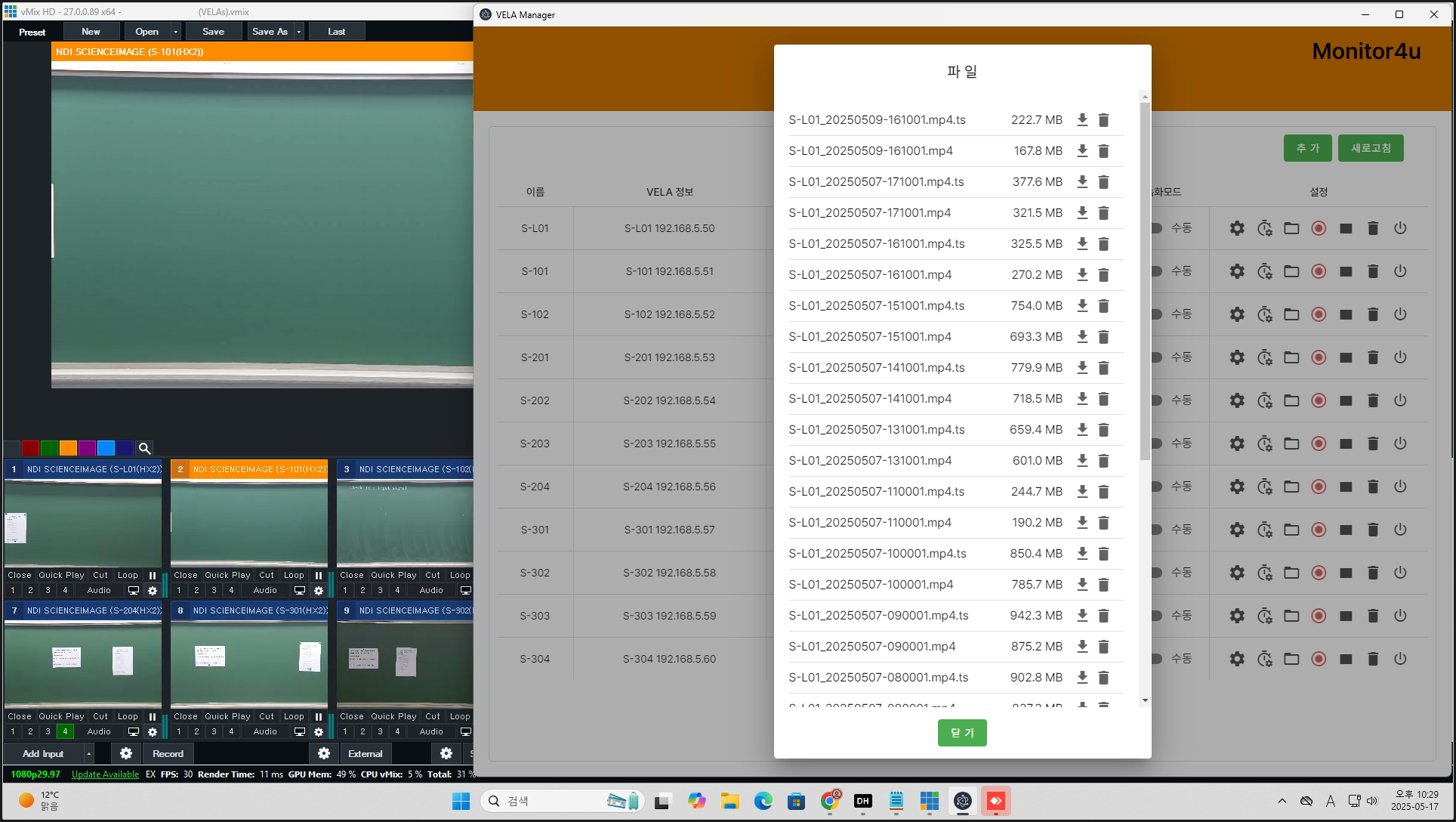This screenshot has height=822, width=1456.
Task: Pause vMix input 1 playback
Action: click(153, 575)
